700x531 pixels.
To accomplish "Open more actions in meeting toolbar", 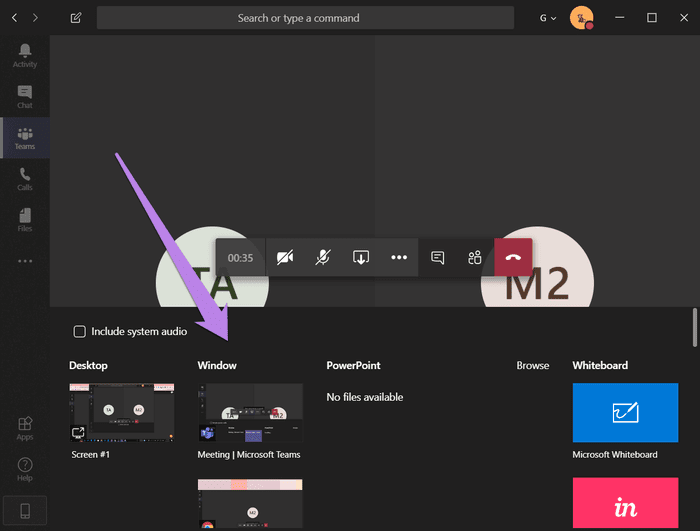I will point(399,258).
